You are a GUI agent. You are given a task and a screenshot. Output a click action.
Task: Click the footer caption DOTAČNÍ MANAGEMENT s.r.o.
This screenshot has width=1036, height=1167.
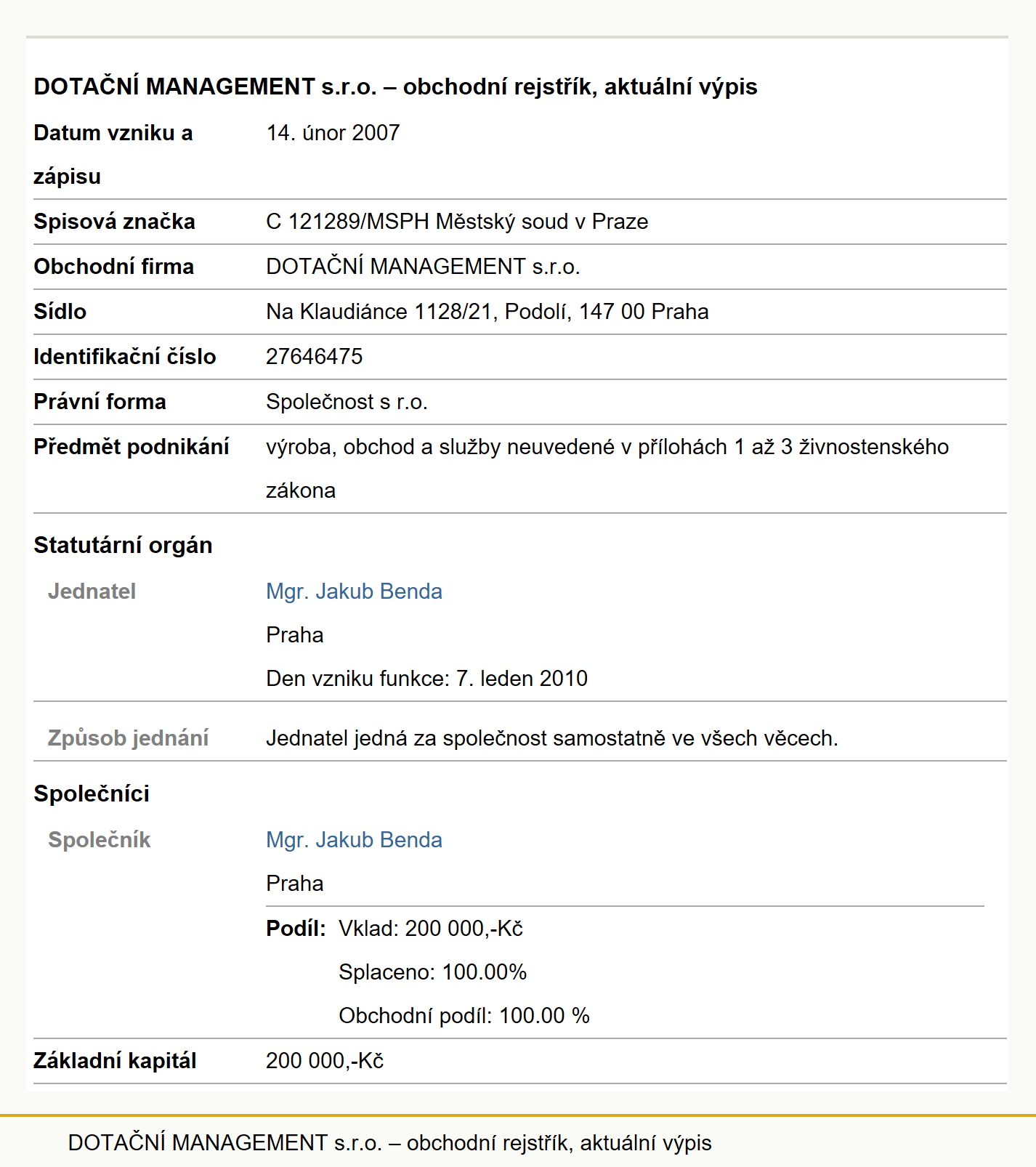(389, 1143)
